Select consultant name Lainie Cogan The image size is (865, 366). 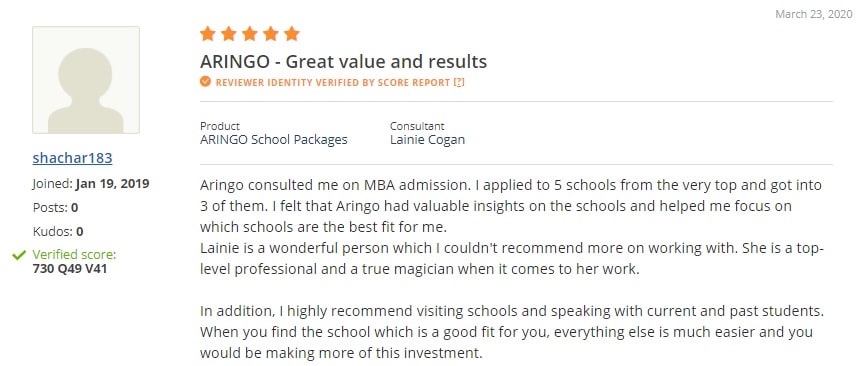(x=428, y=140)
